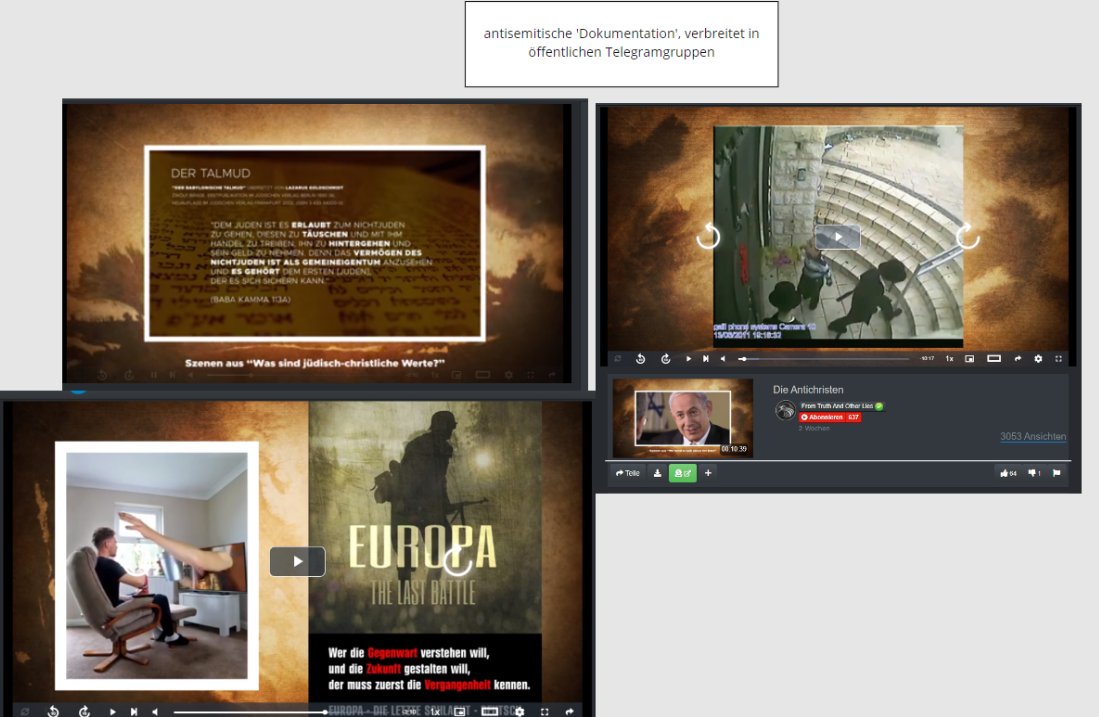Viewport: 1099px width, 717px height.
Task: Report video with the flag icon
Action: [1057, 473]
